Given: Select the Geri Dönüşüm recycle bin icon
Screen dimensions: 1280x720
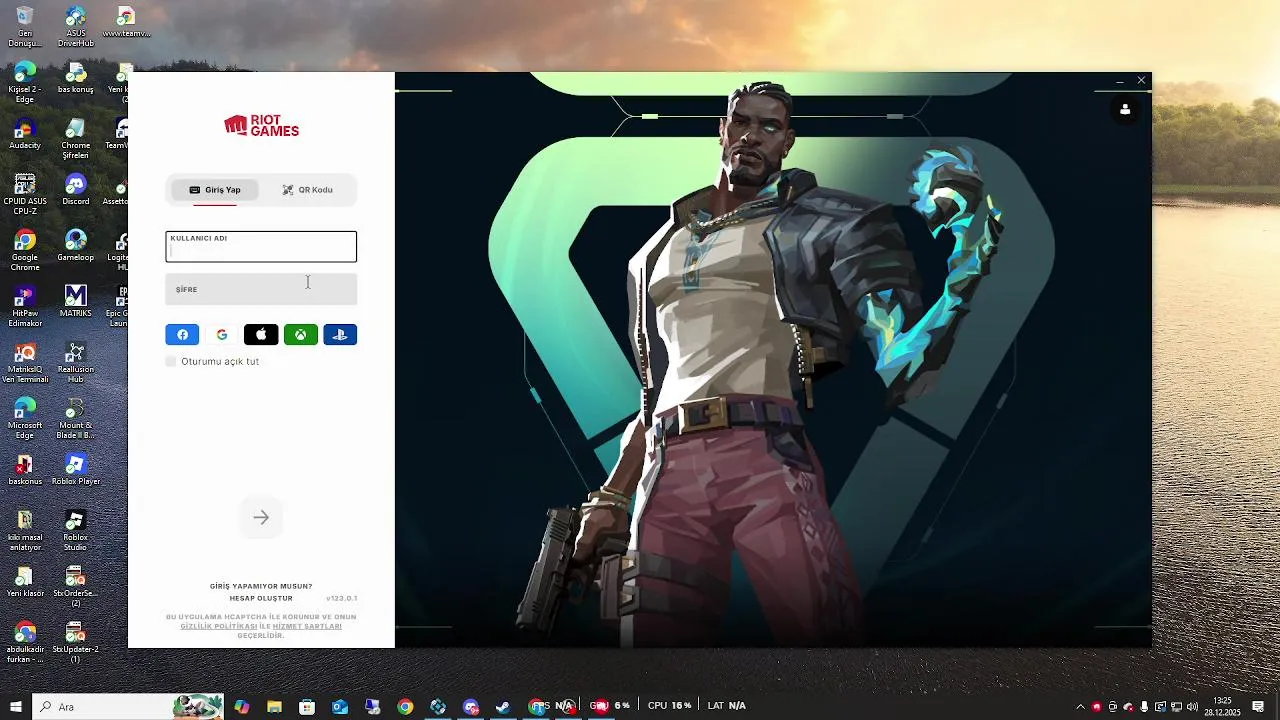Looking at the screenshot, I should pyautogui.click(x=25, y=27).
